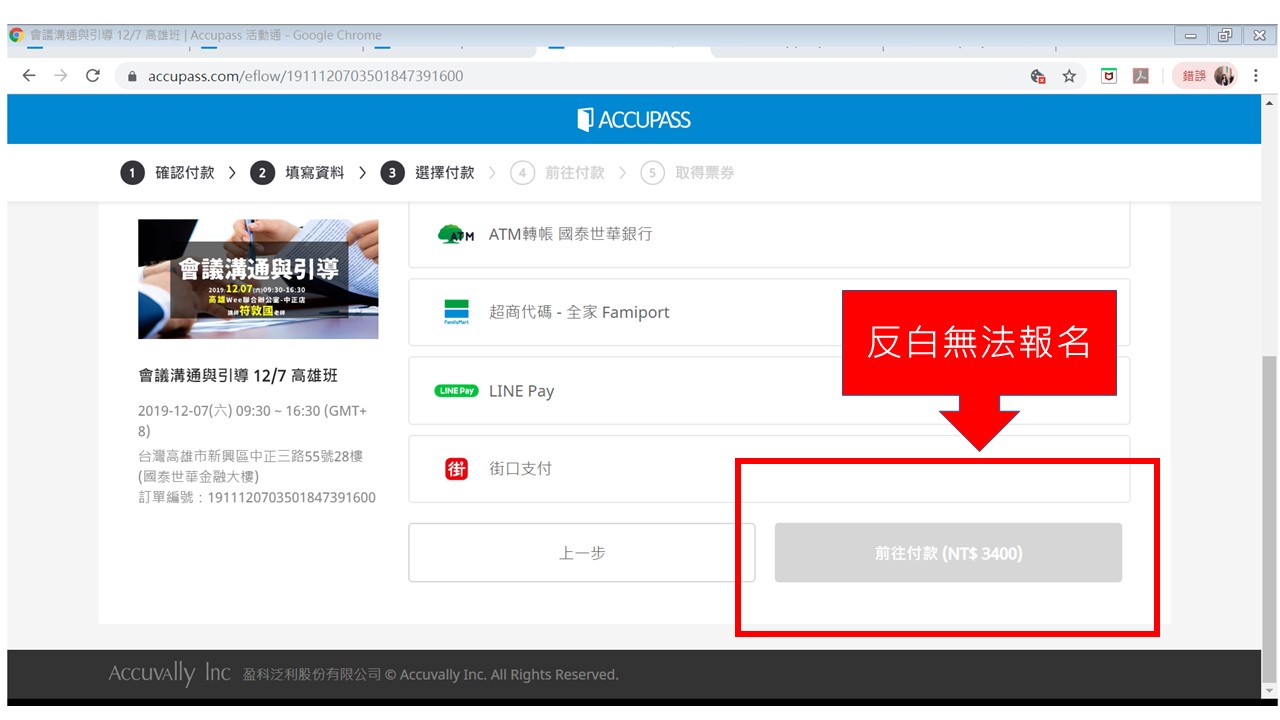The height and width of the screenshot is (720, 1280).
Task: Click the site padlock security icon
Action: (x=130, y=76)
